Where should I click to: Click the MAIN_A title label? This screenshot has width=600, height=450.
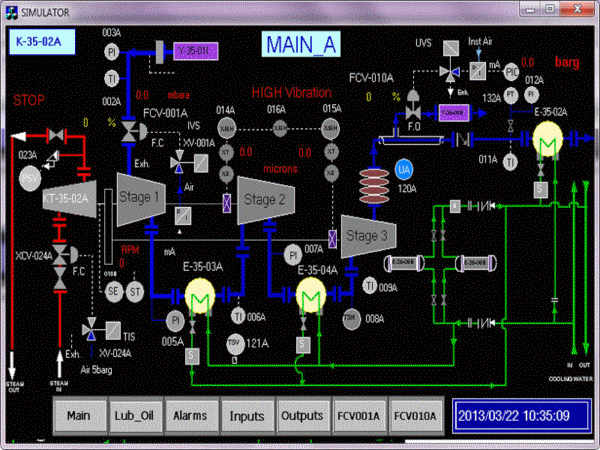[301, 44]
